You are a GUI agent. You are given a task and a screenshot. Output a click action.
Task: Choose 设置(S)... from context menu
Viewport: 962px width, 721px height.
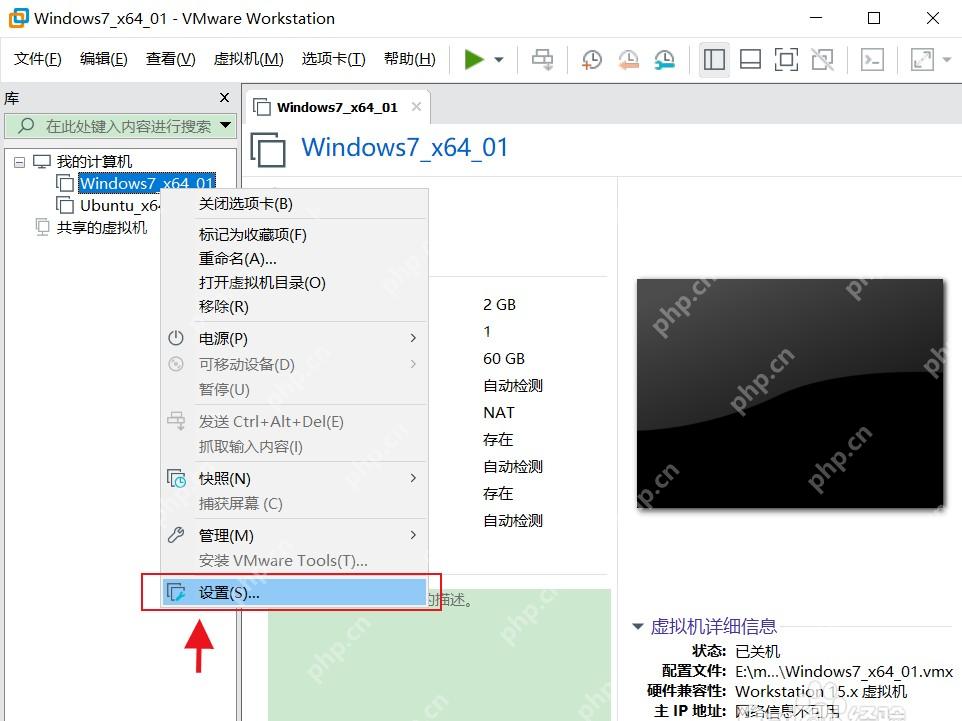(x=294, y=592)
